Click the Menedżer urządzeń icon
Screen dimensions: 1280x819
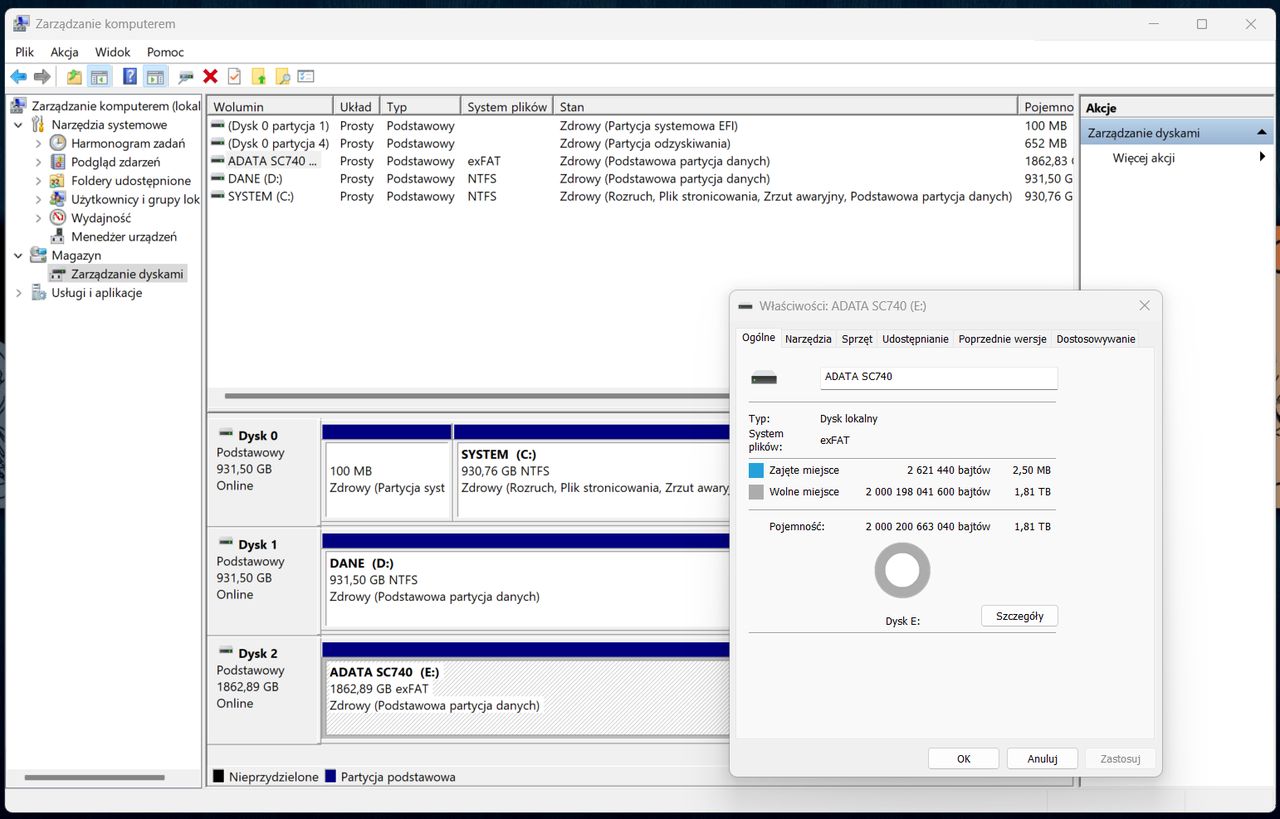click(58, 237)
